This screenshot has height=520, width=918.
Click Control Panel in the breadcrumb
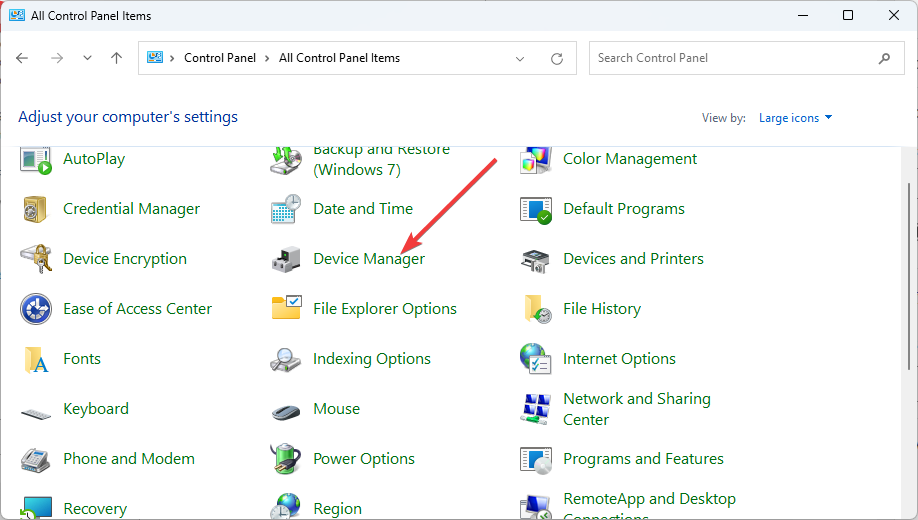pos(220,58)
